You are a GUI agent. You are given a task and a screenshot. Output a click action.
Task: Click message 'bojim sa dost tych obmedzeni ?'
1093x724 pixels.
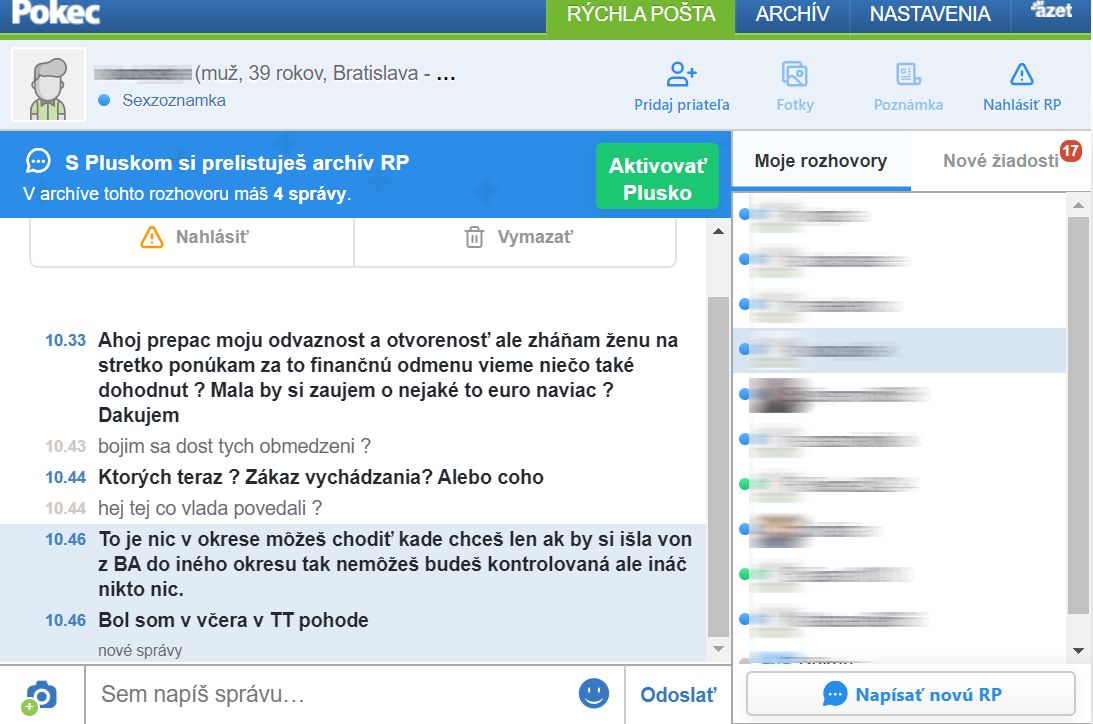tap(234, 446)
